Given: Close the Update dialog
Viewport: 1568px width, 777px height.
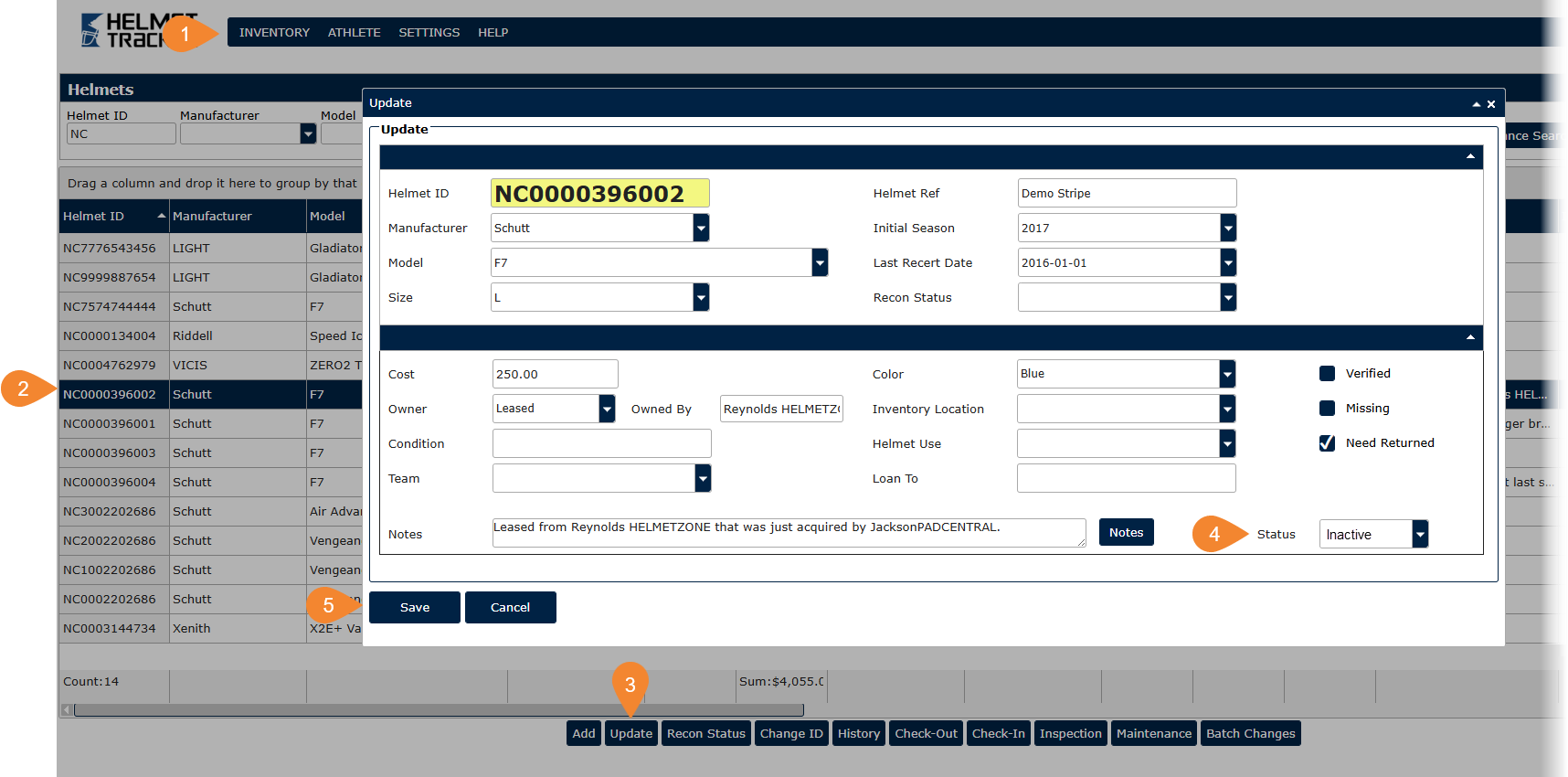Looking at the screenshot, I should pyautogui.click(x=1491, y=104).
